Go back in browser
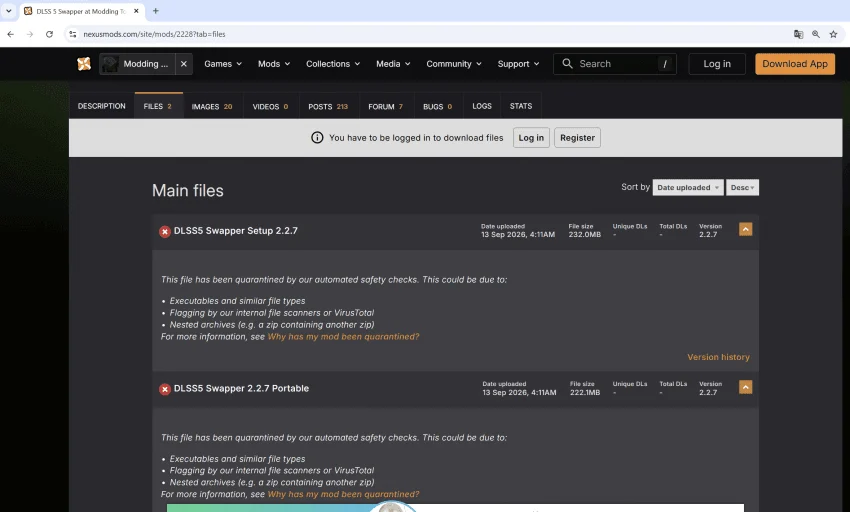Screen dimensions: 850x512 (x=10, y=34)
